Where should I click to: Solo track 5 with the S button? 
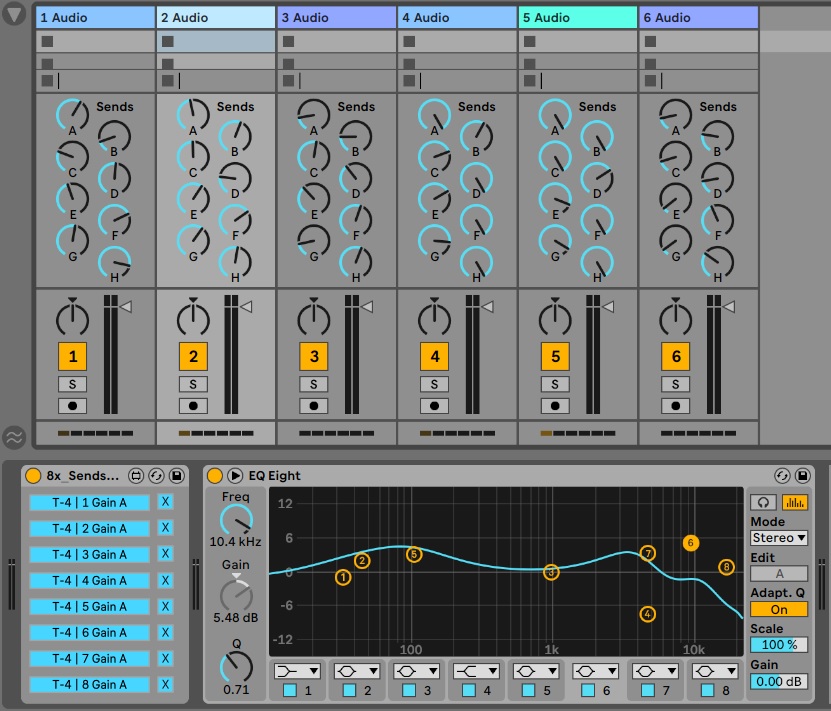555,384
